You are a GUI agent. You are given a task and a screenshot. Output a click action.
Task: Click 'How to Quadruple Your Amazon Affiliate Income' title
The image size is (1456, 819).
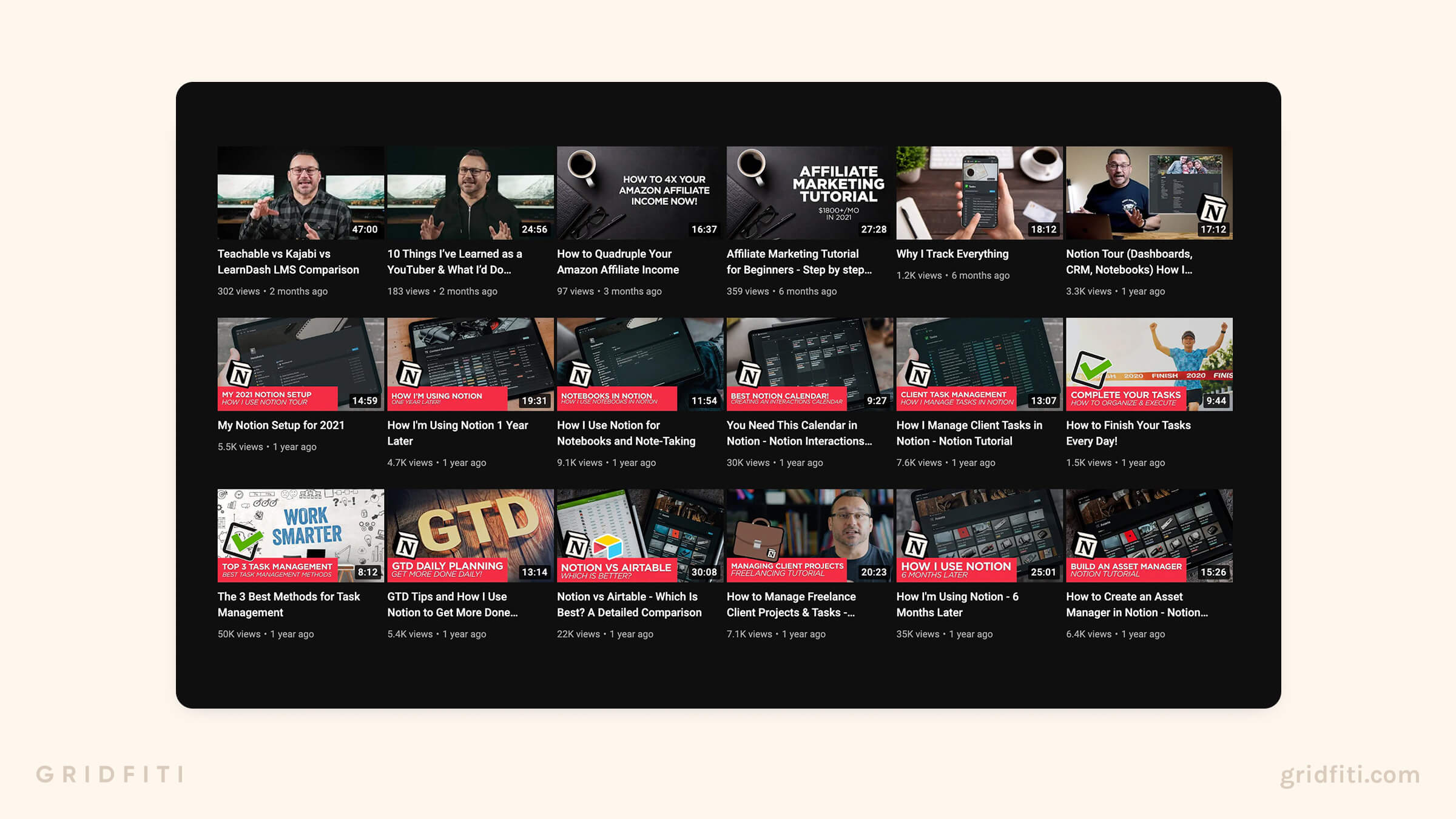pos(618,262)
